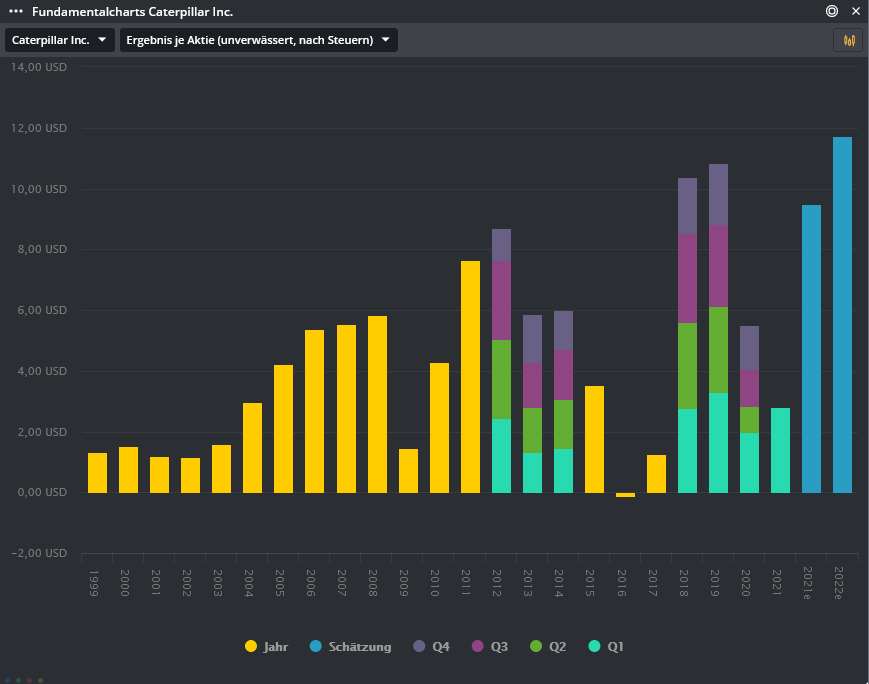Close the Fundamentalcharts widget
This screenshot has width=869, height=684.
click(856, 11)
